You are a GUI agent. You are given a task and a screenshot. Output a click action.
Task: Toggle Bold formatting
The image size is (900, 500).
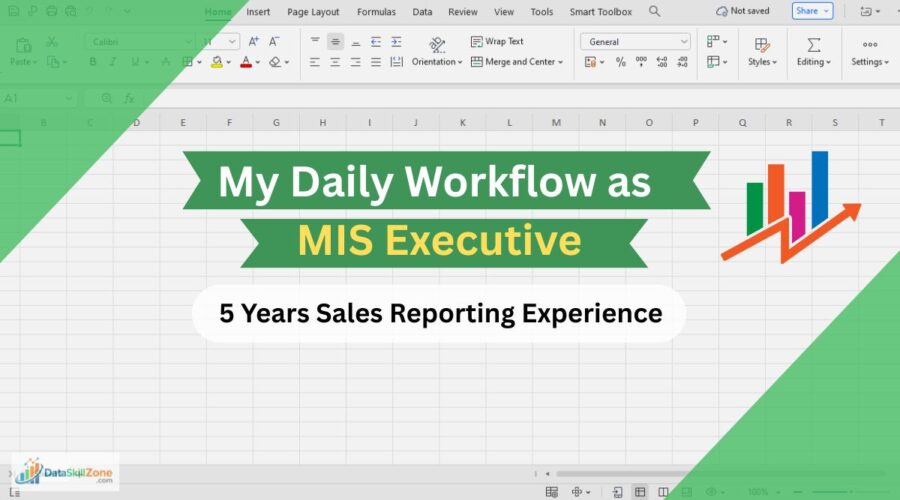tap(93, 62)
